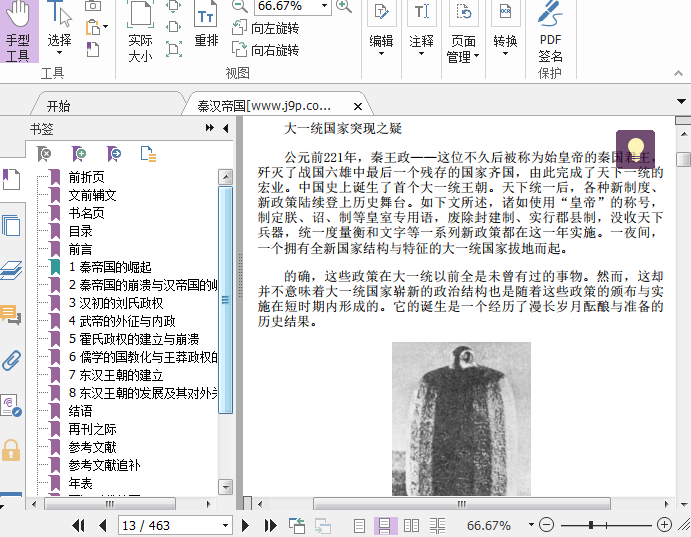Expand the page number dropdown
The width and height of the screenshot is (691, 537).
click(226, 525)
